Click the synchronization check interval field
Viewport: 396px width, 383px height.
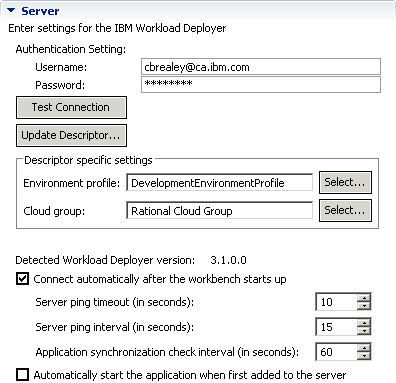pos(336,352)
